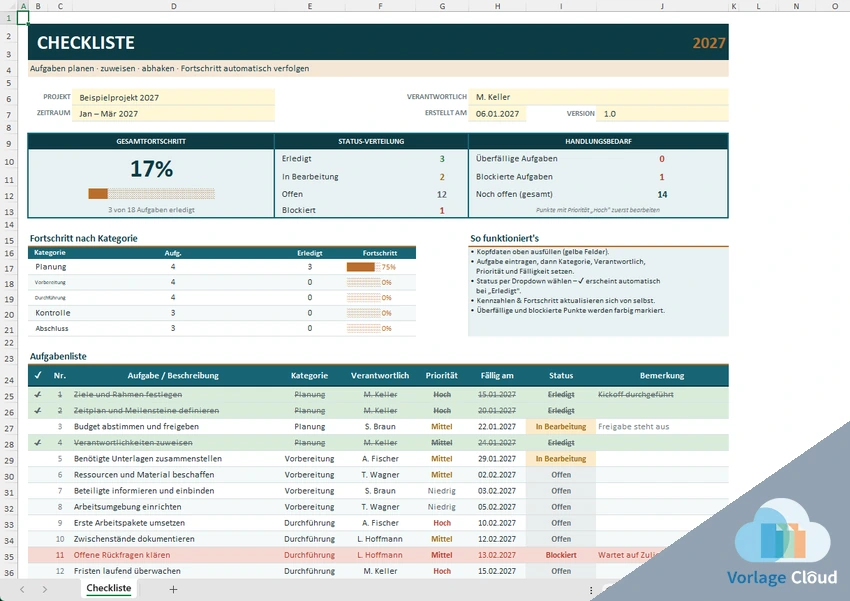
Task: Click the Gesamtfortschritt panel header
Action: [x=151, y=141]
